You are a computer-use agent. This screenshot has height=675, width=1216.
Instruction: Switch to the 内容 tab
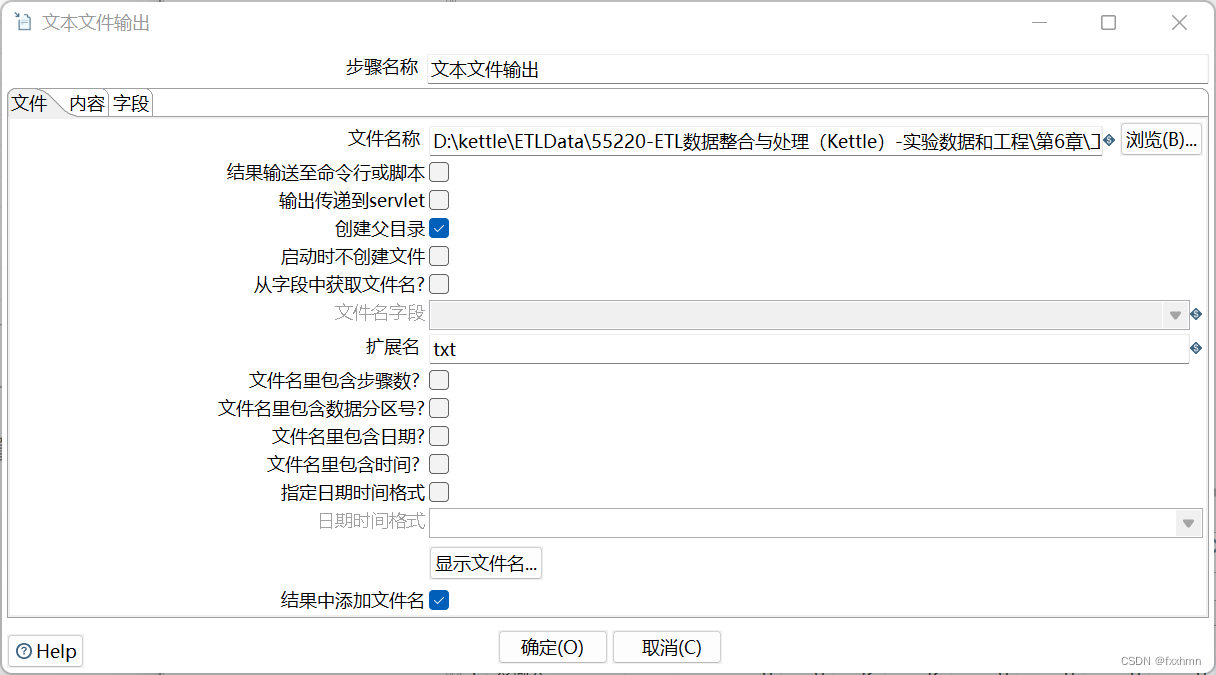[x=86, y=102]
